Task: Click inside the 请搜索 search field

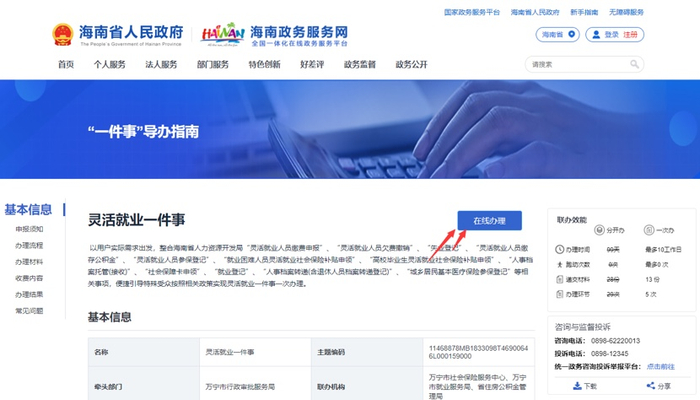Action: point(579,64)
